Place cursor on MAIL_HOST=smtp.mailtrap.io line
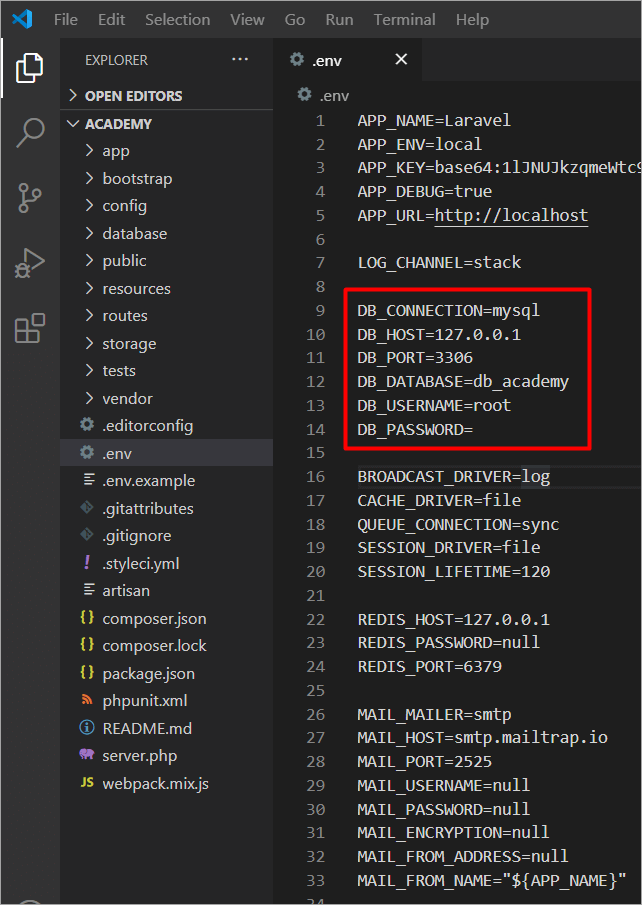The image size is (642, 905). point(482,737)
